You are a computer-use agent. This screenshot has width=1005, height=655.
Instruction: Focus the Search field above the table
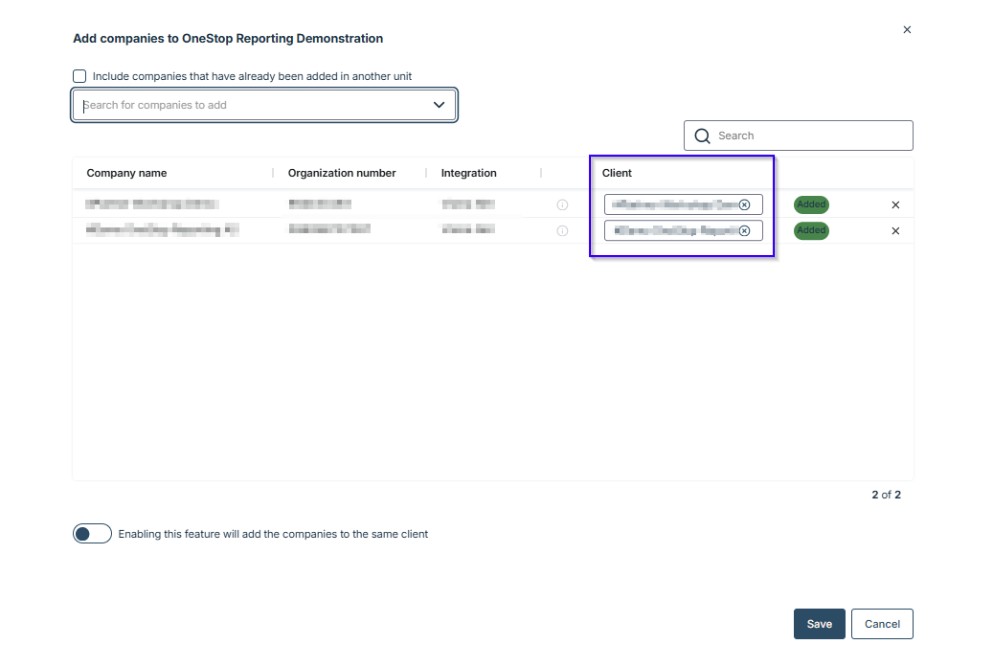click(x=810, y=136)
